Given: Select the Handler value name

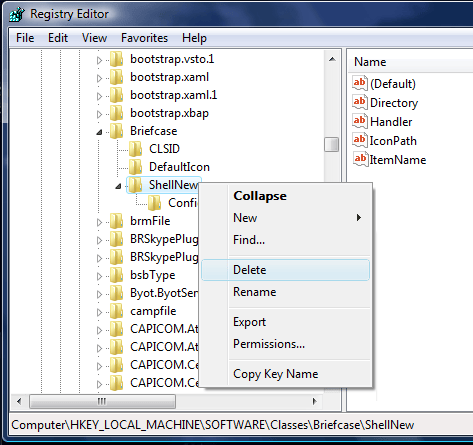Looking at the screenshot, I should pos(391,122).
